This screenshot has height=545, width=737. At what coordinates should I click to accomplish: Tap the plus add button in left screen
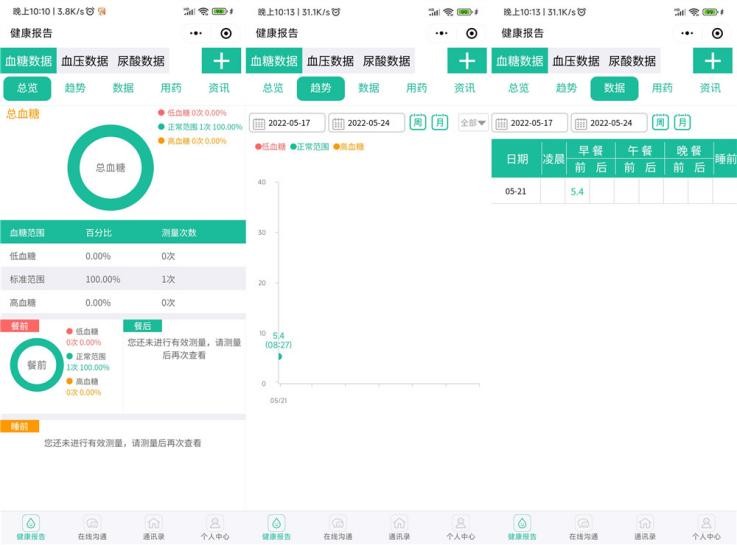point(221,61)
